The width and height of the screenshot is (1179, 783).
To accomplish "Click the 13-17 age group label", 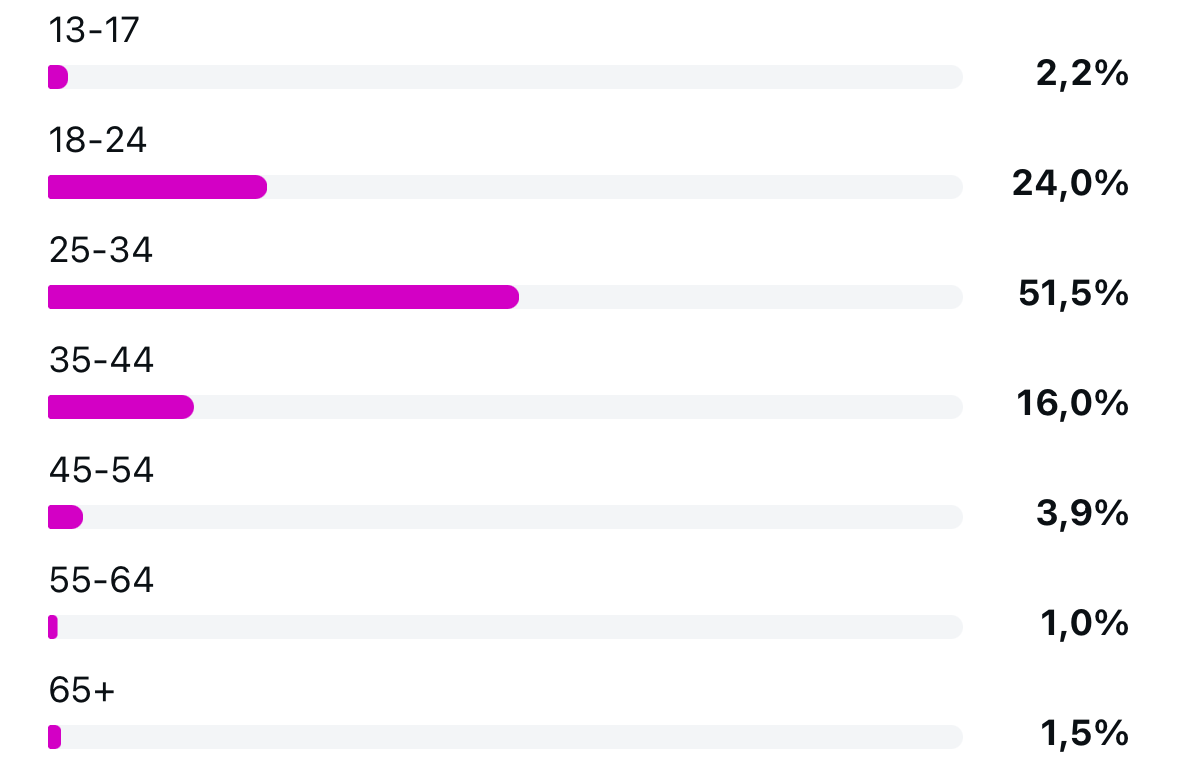I will click(x=94, y=32).
